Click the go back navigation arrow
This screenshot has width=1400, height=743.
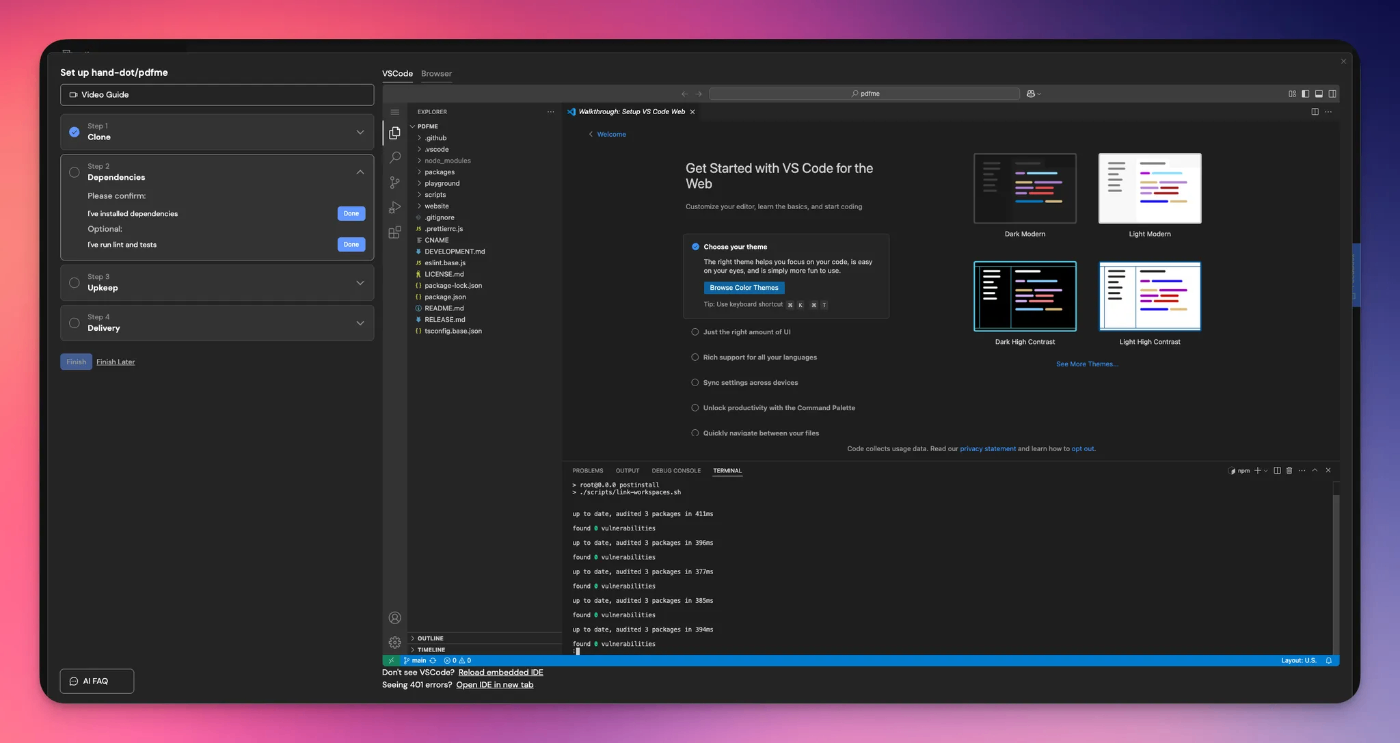tap(685, 93)
